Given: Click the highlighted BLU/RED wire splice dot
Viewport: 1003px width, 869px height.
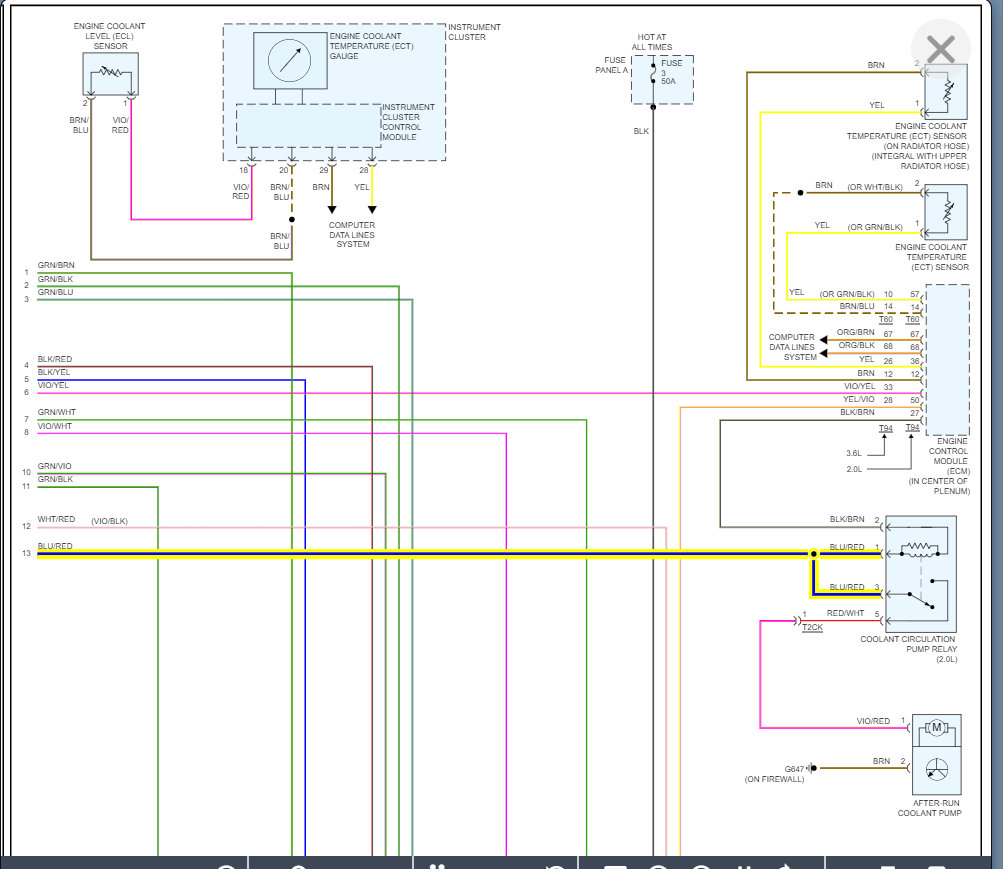Looking at the screenshot, I should pyautogui.click(x=814, y=554).
